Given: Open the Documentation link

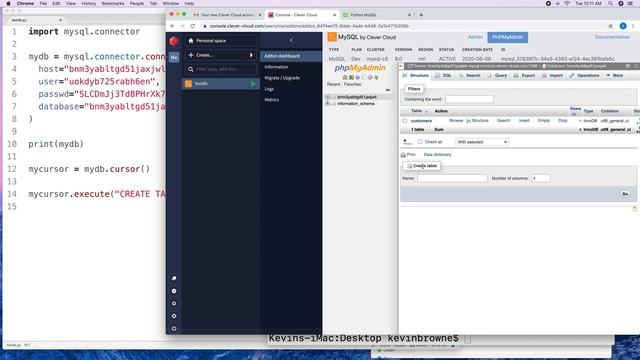Looking at the screenshot, I should coord(612,37).
